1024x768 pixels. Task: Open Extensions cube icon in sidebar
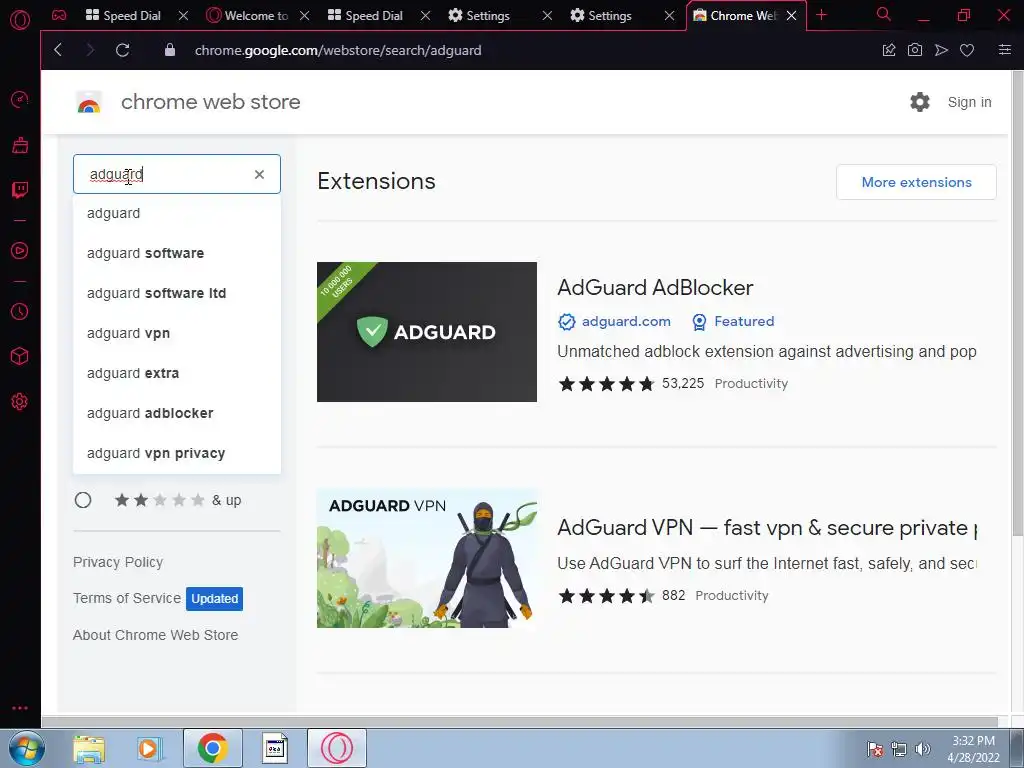[20, 356]
